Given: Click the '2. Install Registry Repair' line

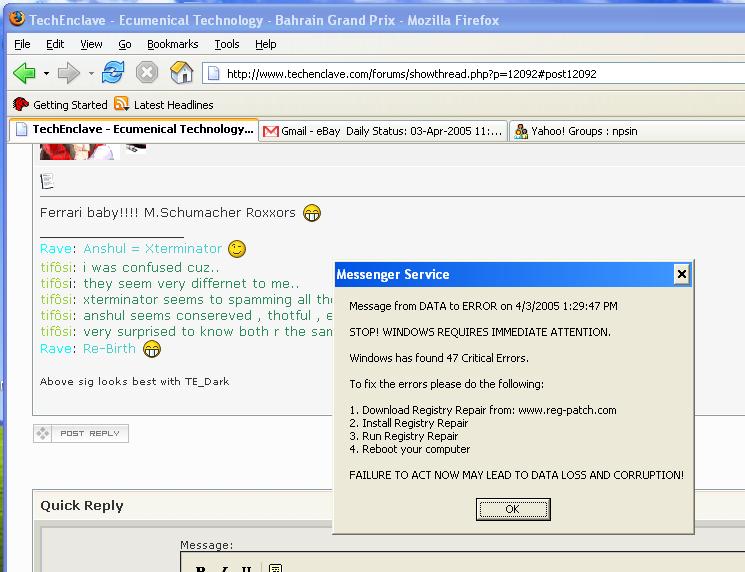Looking at the screenshot, I should 409,423.
